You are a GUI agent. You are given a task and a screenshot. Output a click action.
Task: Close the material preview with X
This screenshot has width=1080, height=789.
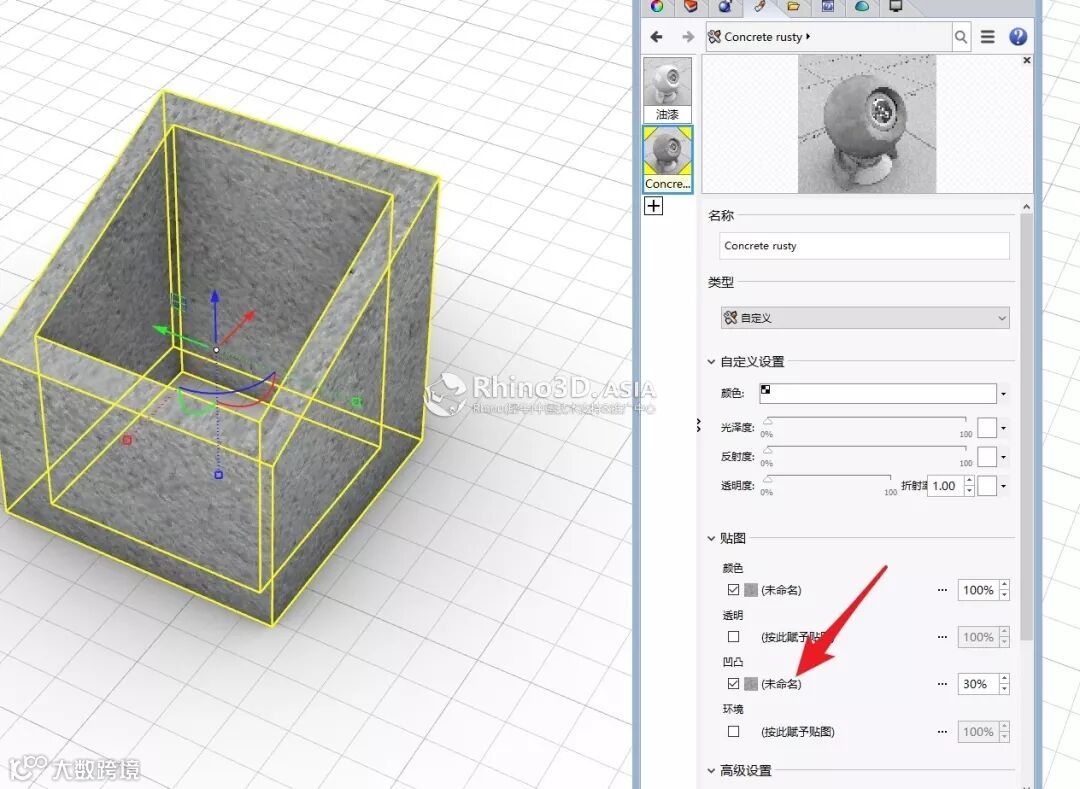[x=1027, y=61]
